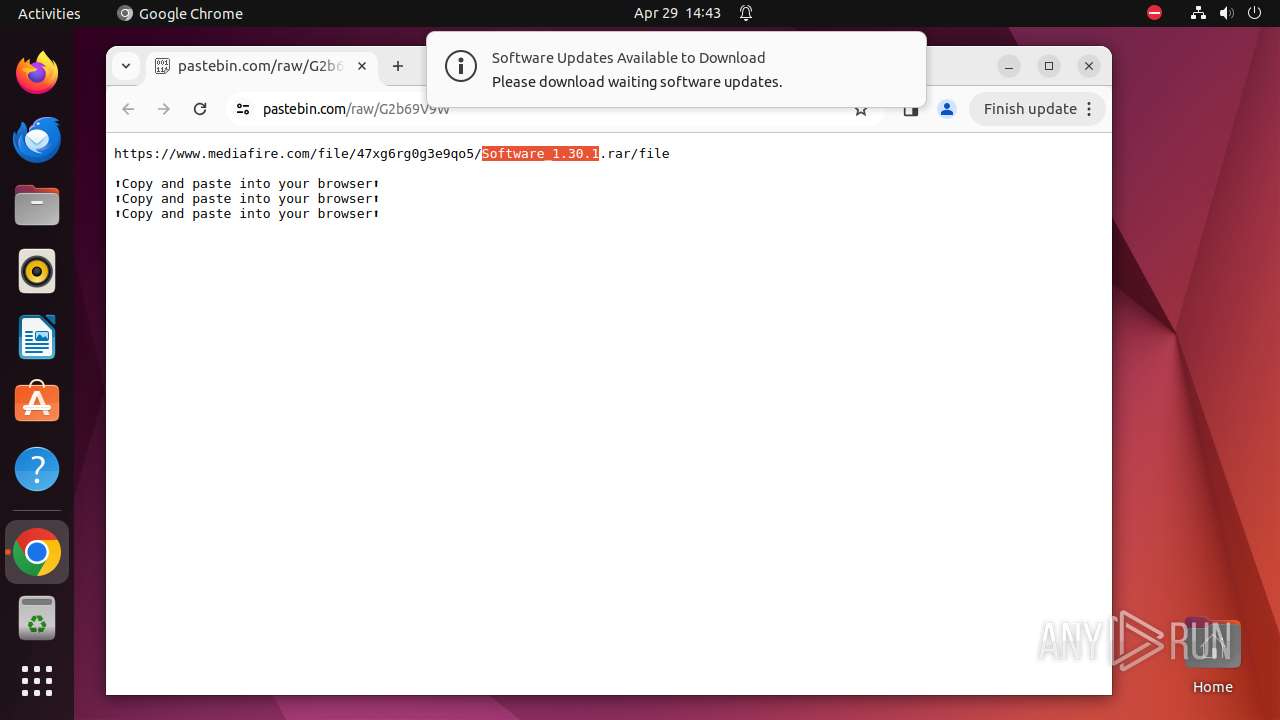Image resolution: width=1280 pixels, height=720 pixels.
Task: Click the do-not-disturb bell icon
Action: [x=746, y=13]
